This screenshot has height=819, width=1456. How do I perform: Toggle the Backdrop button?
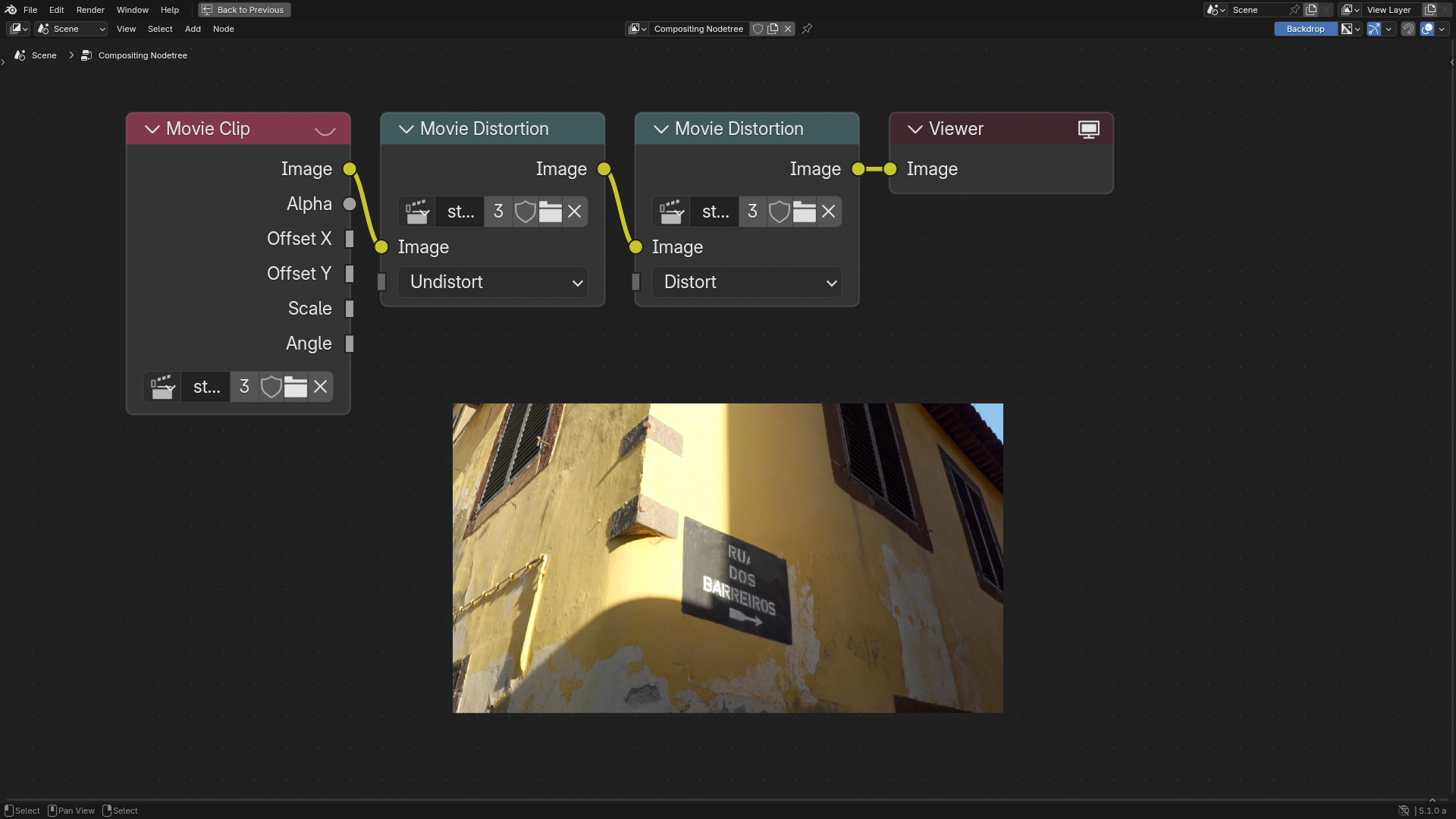coord(1304,29)
